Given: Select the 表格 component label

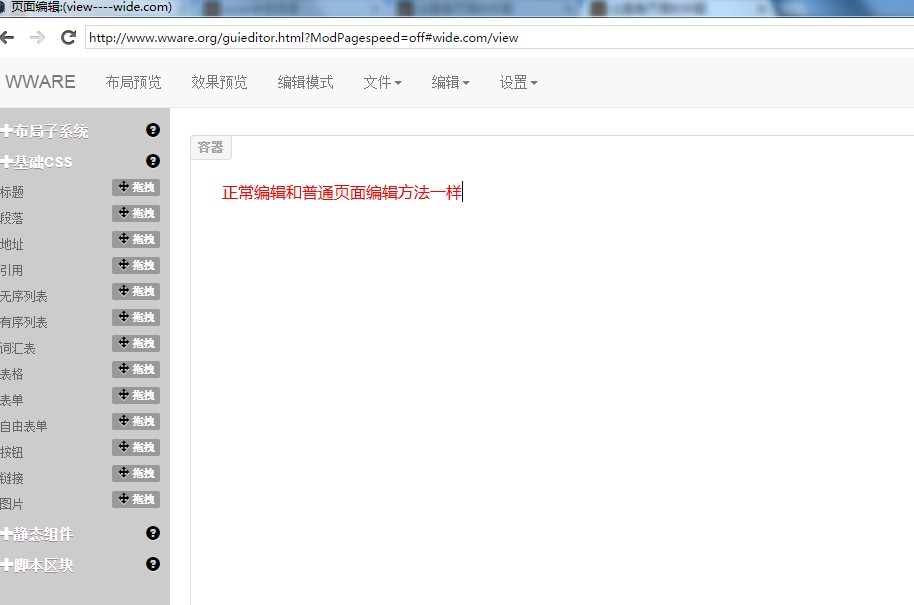Looking at the screenshot, I should click(x=12, y=374).
